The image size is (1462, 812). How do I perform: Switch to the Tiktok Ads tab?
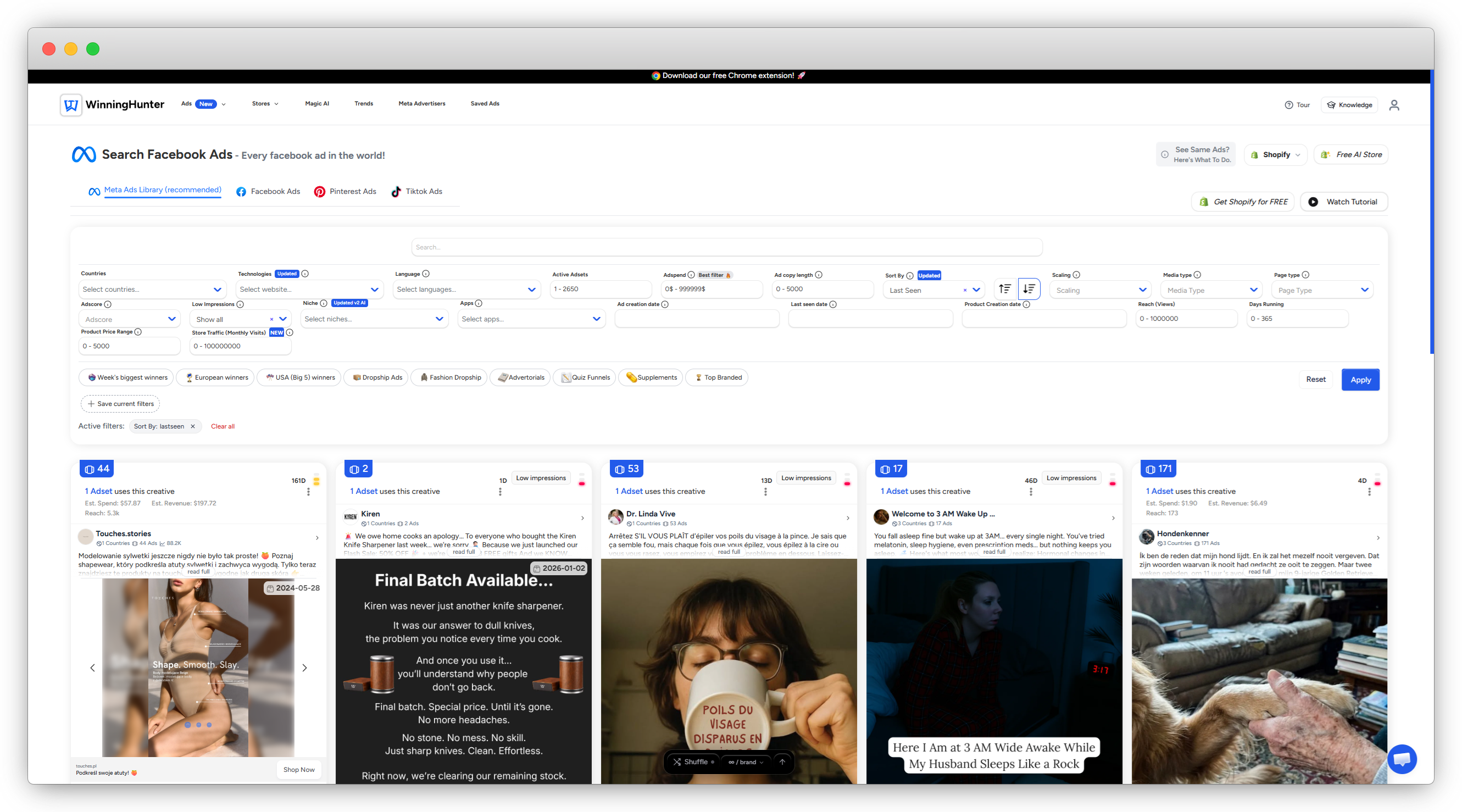(417, 192)
